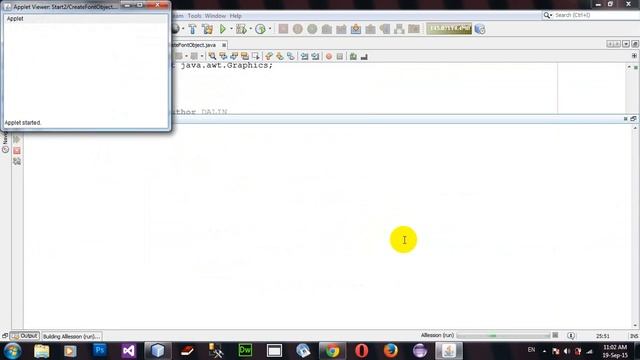This screenshot has width=640, height=360.
Task: Run the project with green play icon
Action: 222,29
